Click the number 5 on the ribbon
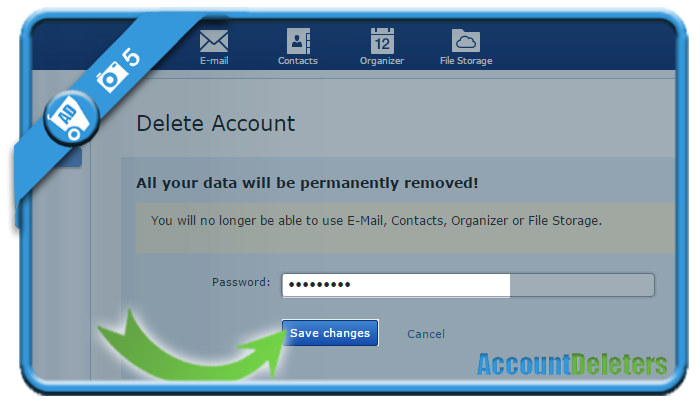This screenshot has height=407, width=700. pyautogui.click(x=131, y=57)
